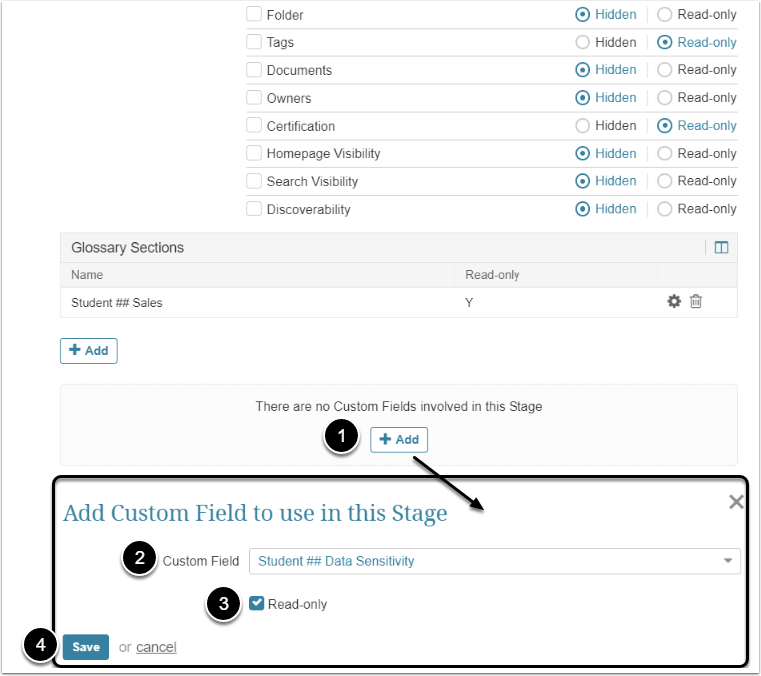Image resolution: width=761 pixels, height=676 pixels.
Task: Set Documents to Read-only
Action: pyautogui.click(x=665, y=70)
